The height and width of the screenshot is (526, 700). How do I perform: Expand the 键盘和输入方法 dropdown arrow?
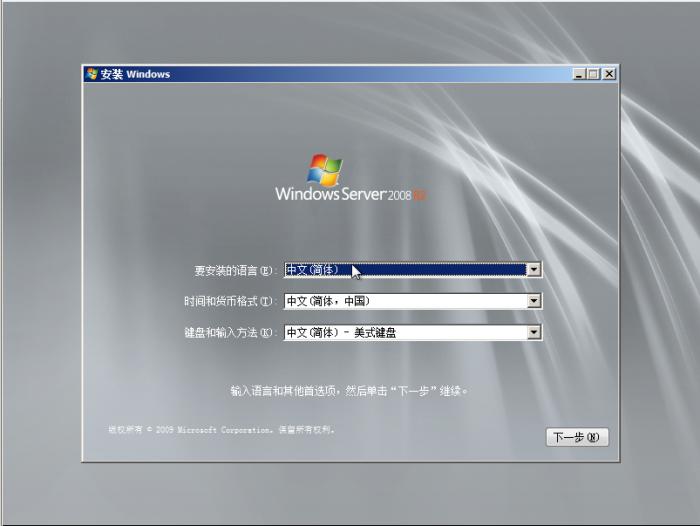534,333
